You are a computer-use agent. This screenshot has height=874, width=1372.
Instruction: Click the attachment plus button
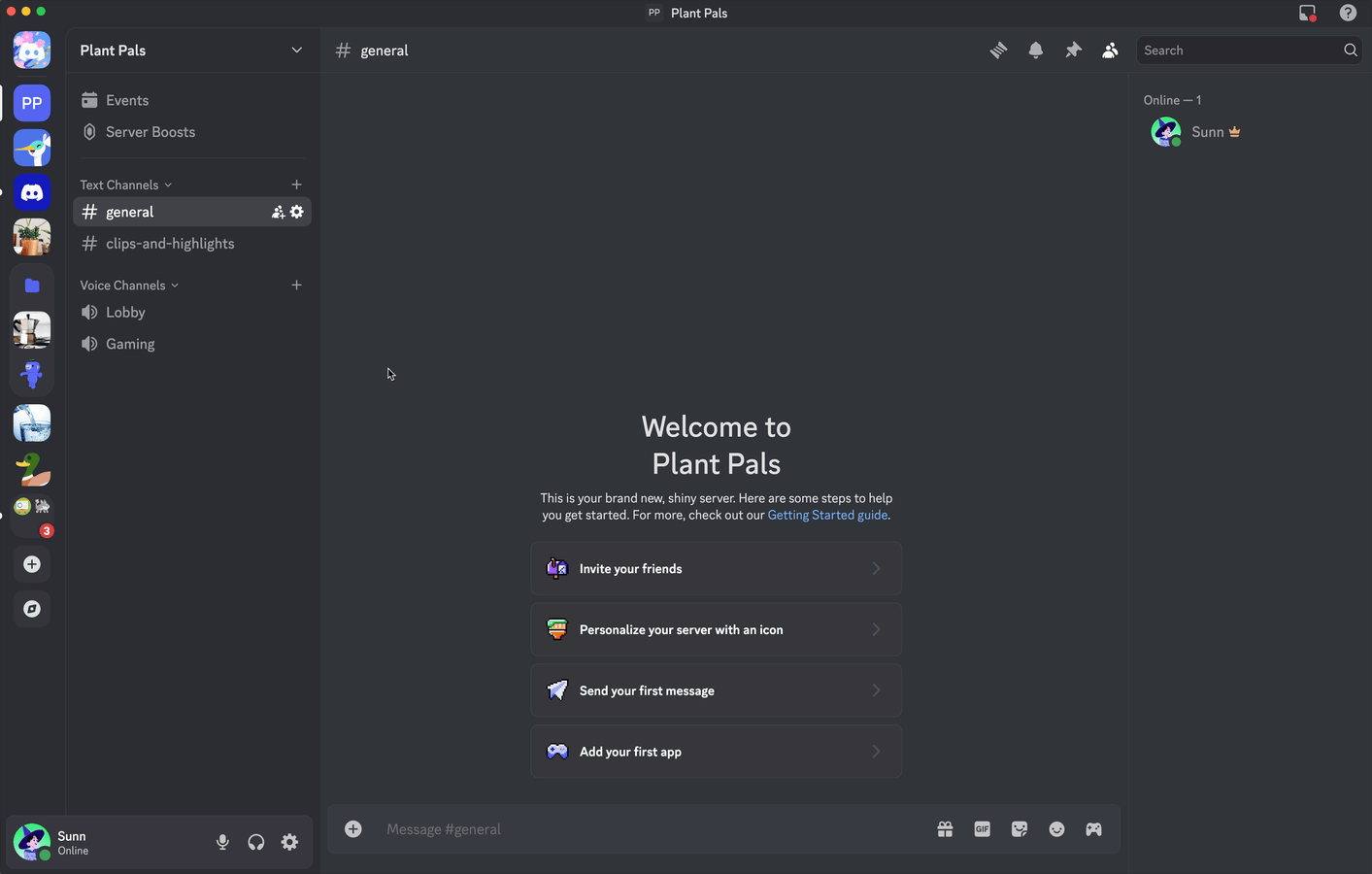tap(353, 829)
